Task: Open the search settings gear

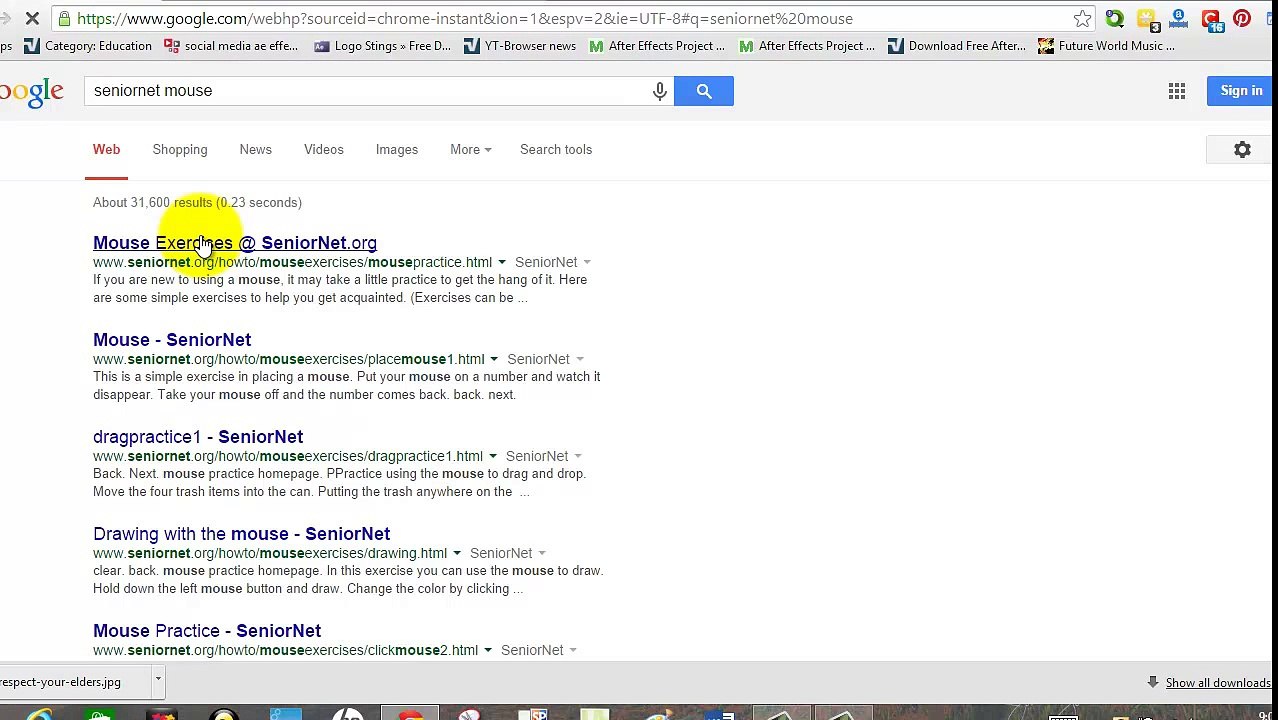Action: point(1242,150)
